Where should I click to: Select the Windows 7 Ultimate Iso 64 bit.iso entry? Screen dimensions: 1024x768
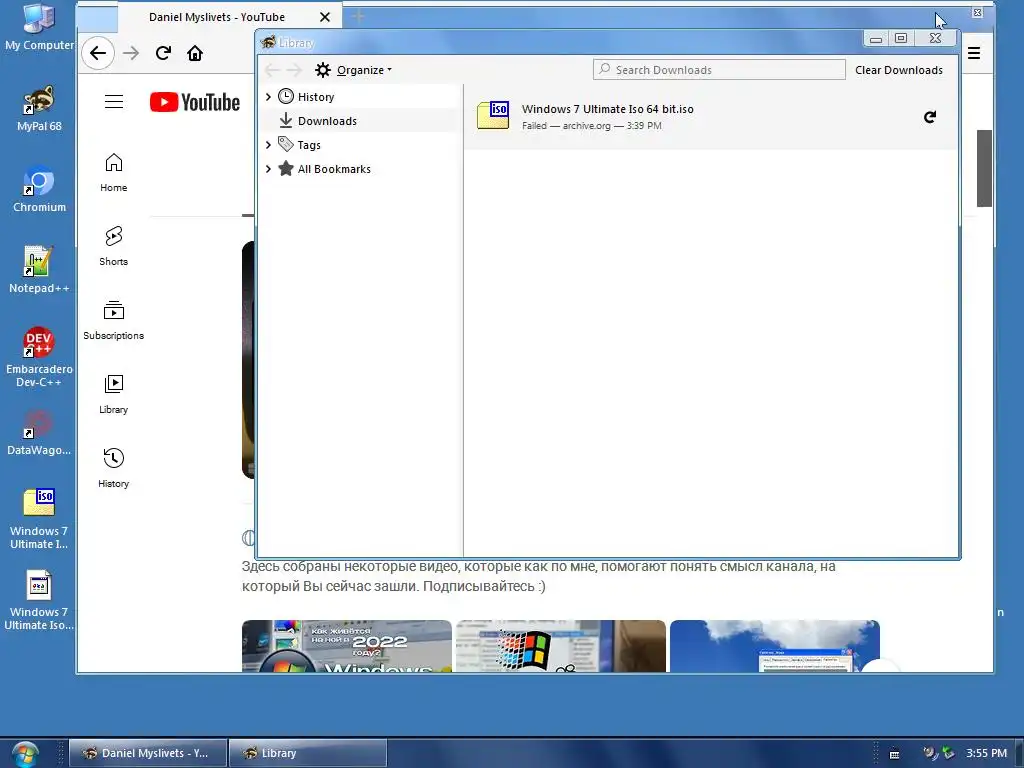(x=711, y=116)
